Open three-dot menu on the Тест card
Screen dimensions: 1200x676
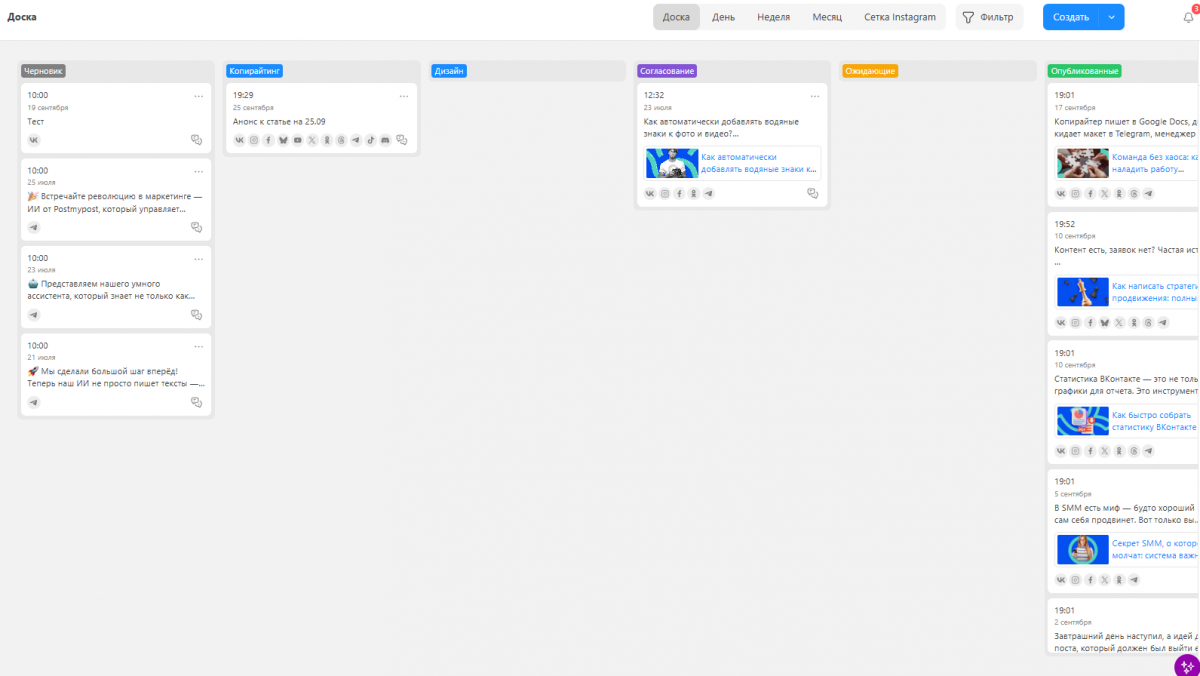(x=198, y=96)
